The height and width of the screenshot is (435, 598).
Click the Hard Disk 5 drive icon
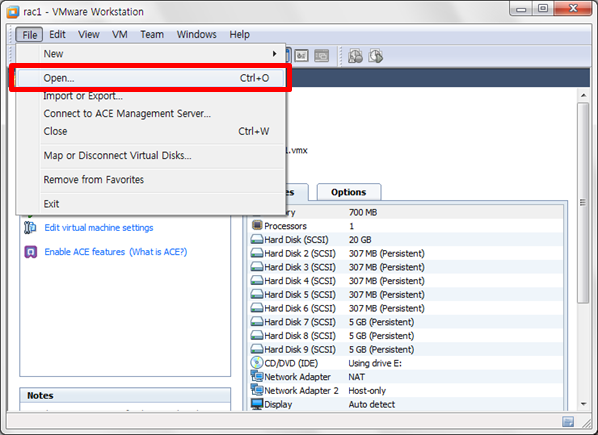pyautogui.click(x=257, y=294)
